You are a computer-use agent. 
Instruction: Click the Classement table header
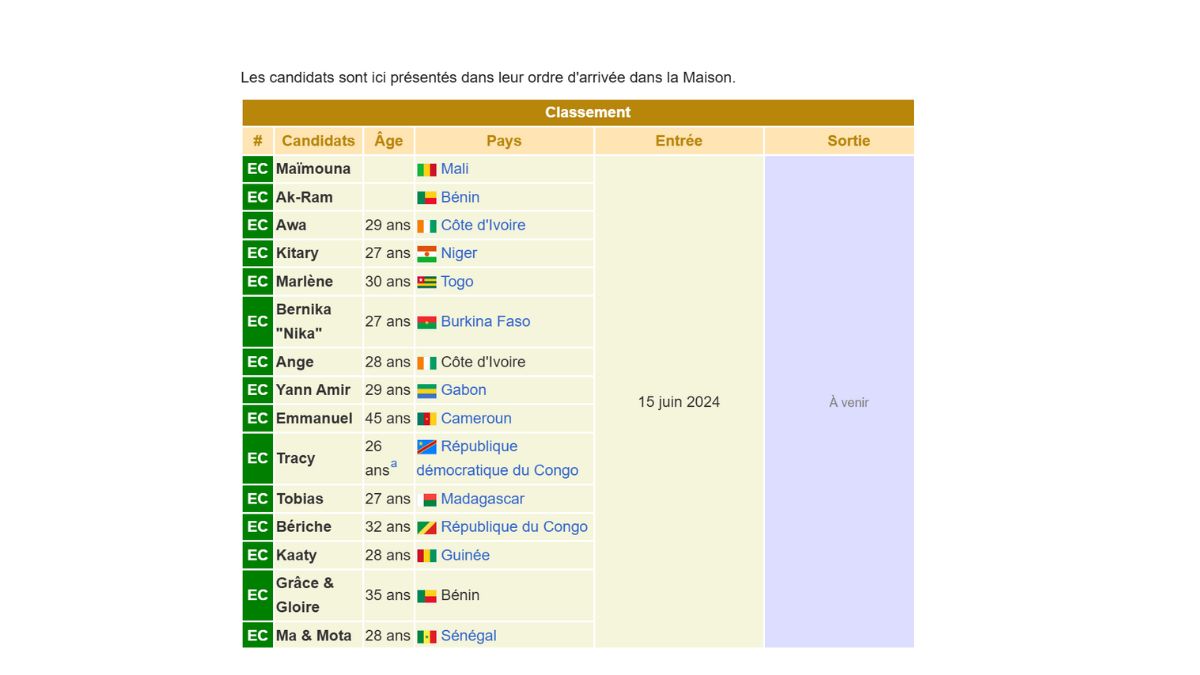pos(588,112)
